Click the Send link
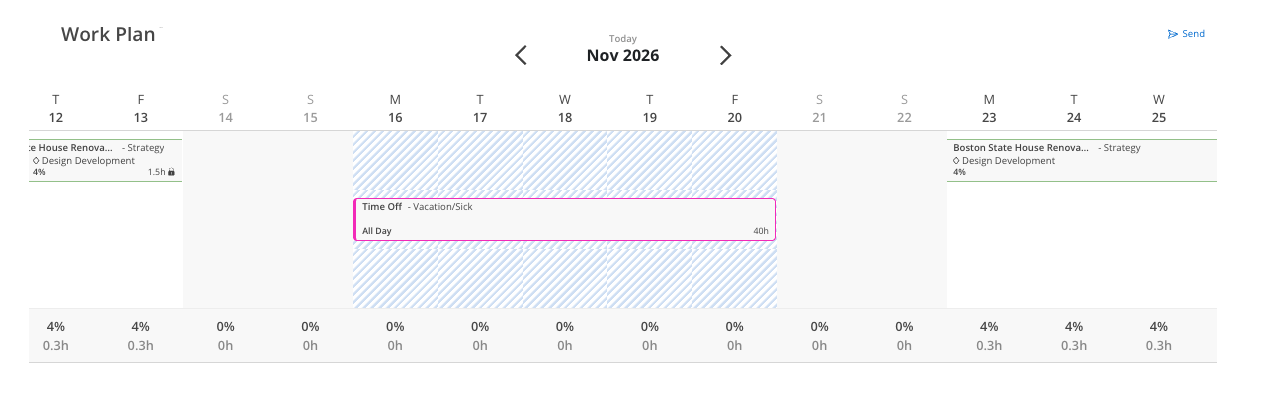The image size is (1270, 417). click(x=1193, y=34)
